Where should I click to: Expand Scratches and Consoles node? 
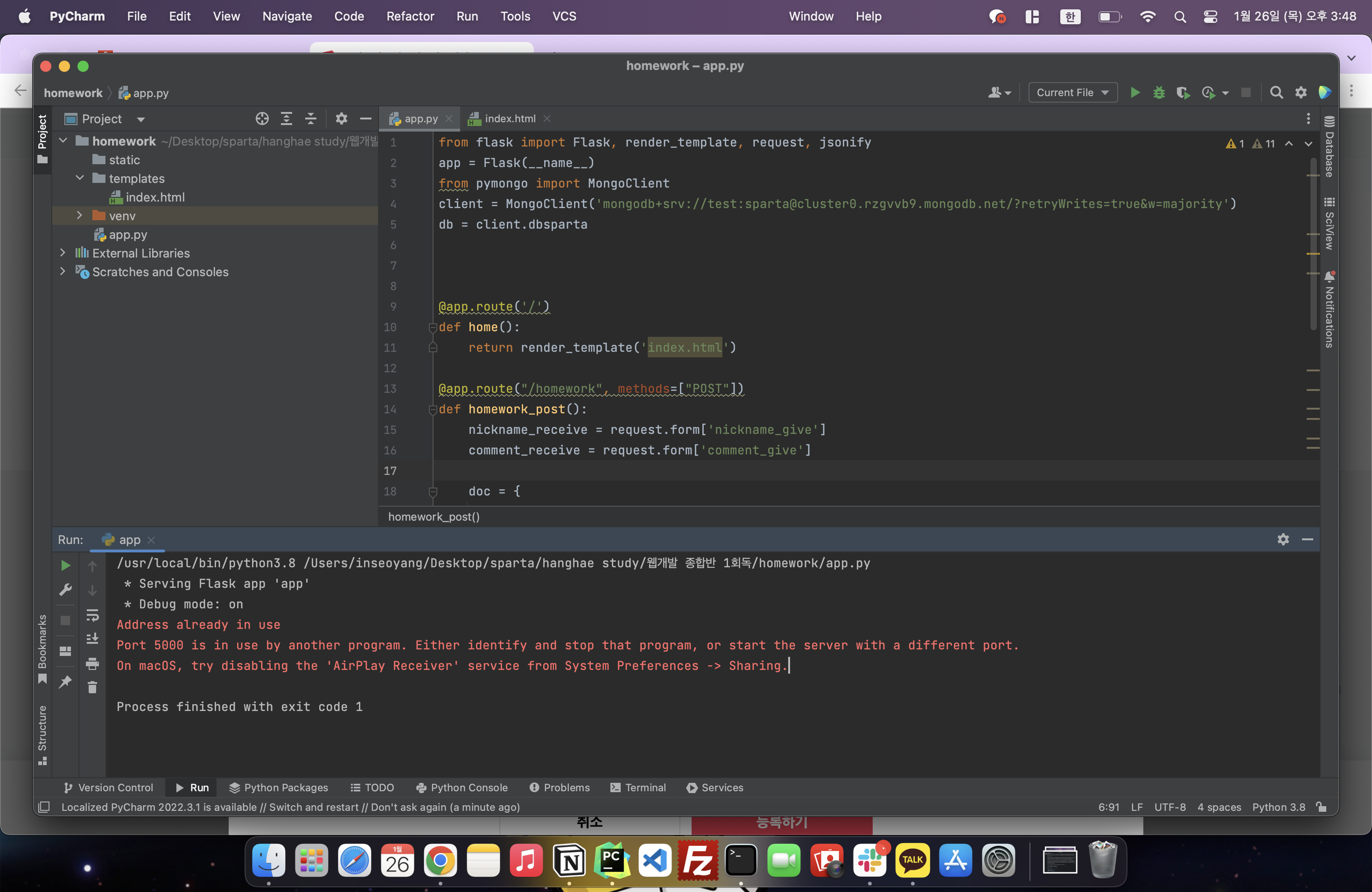(63, 272)
